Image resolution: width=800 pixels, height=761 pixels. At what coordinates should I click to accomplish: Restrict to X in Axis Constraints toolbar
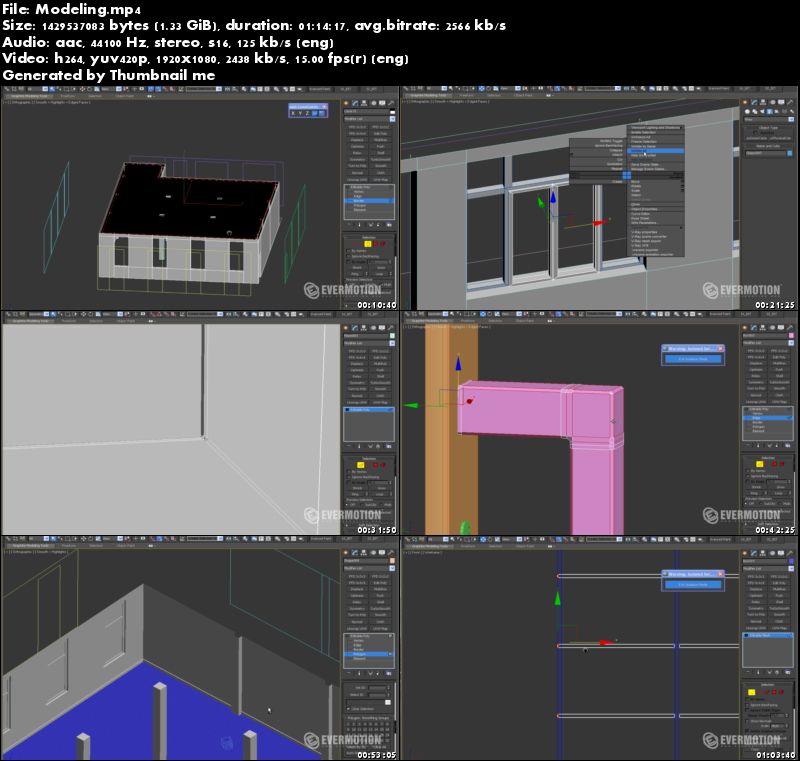coord(293,113)
